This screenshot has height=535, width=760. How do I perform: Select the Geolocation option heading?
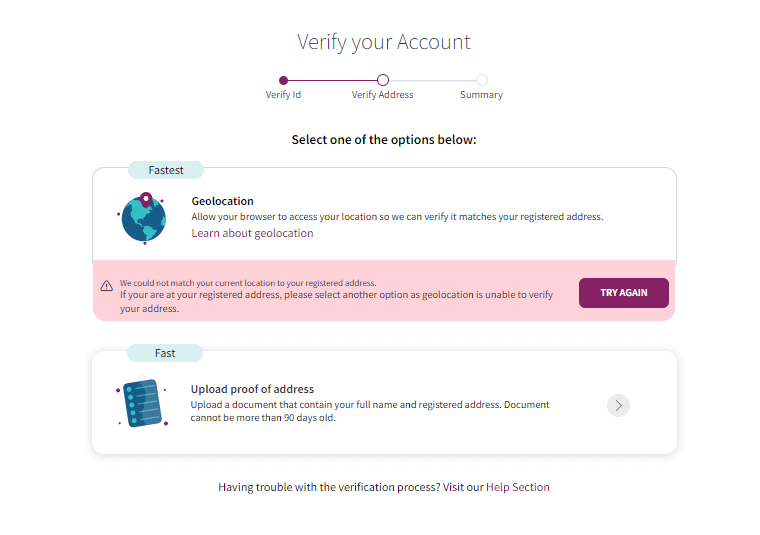click(x=222, y=201)
